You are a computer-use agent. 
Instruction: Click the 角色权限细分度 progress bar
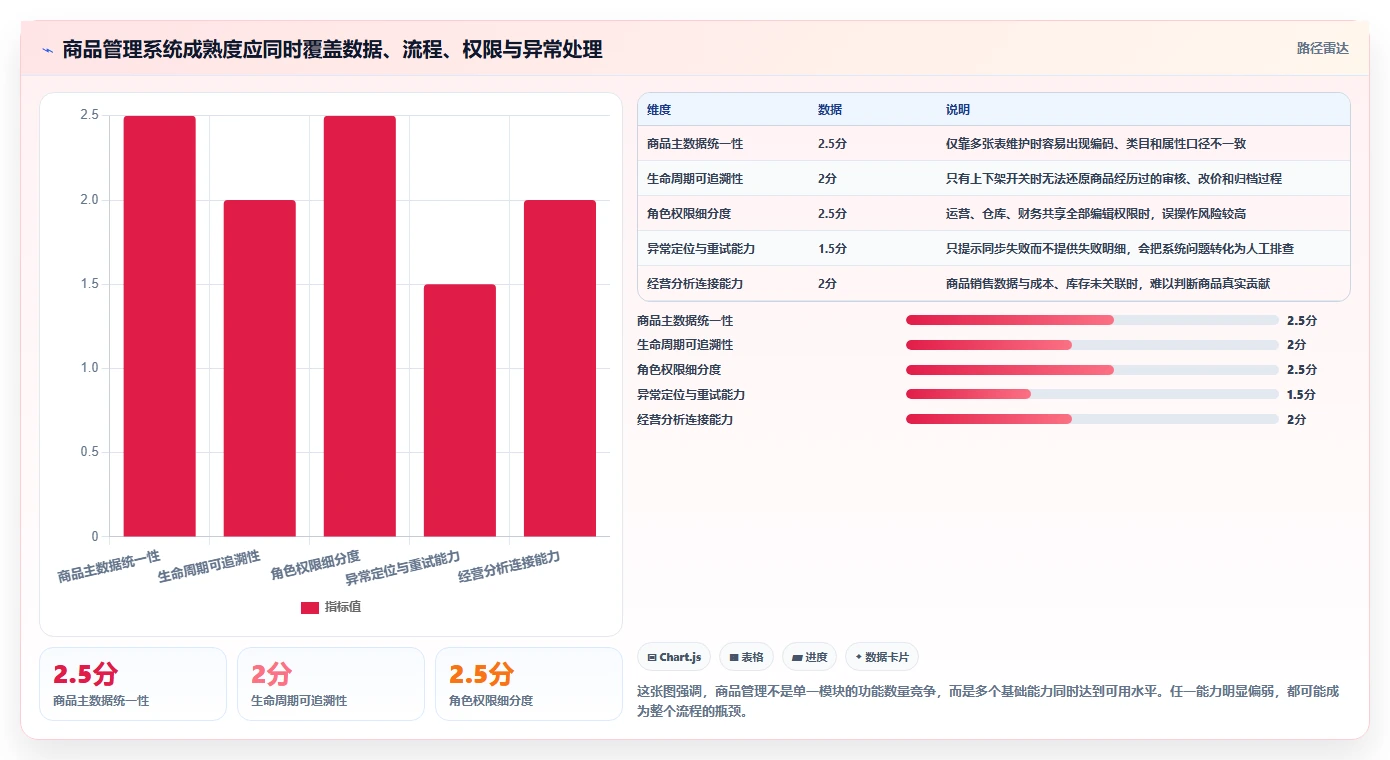(1092, 370)
